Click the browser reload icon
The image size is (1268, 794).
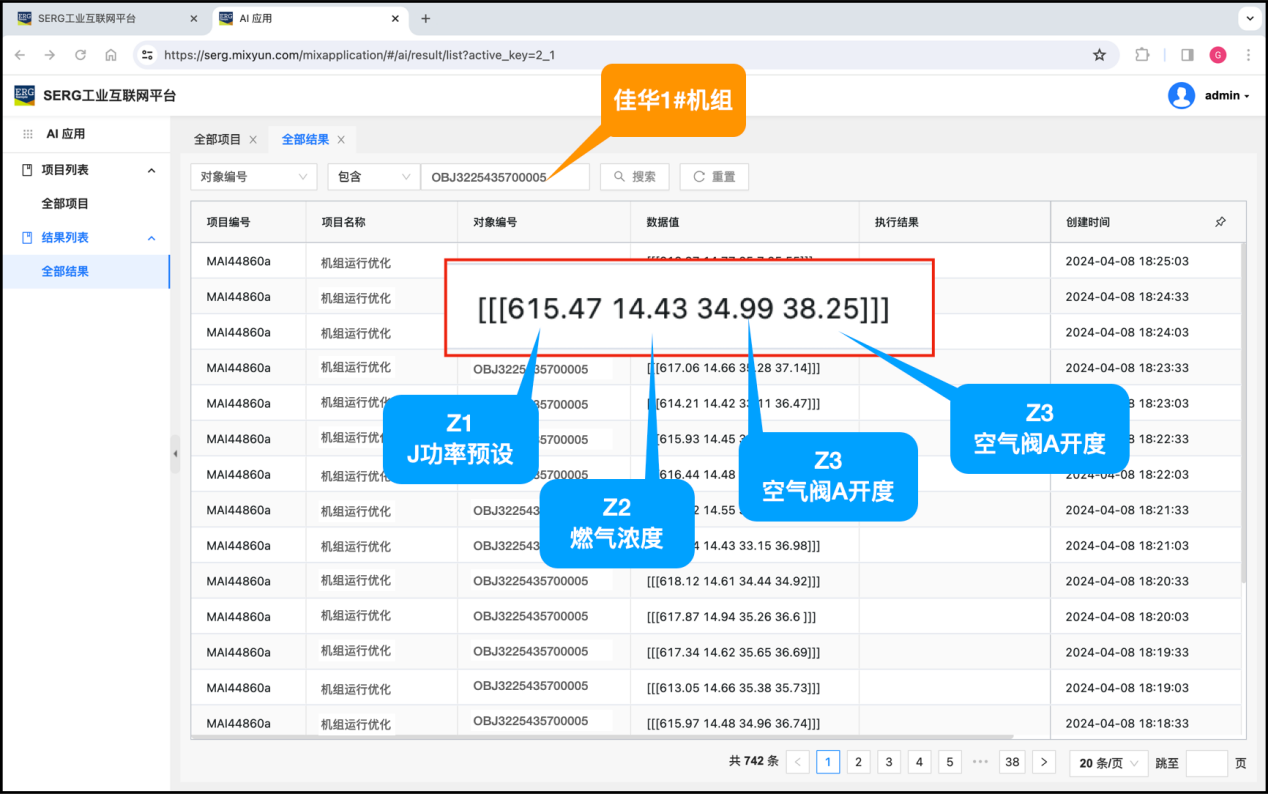(x=80, y=55)
